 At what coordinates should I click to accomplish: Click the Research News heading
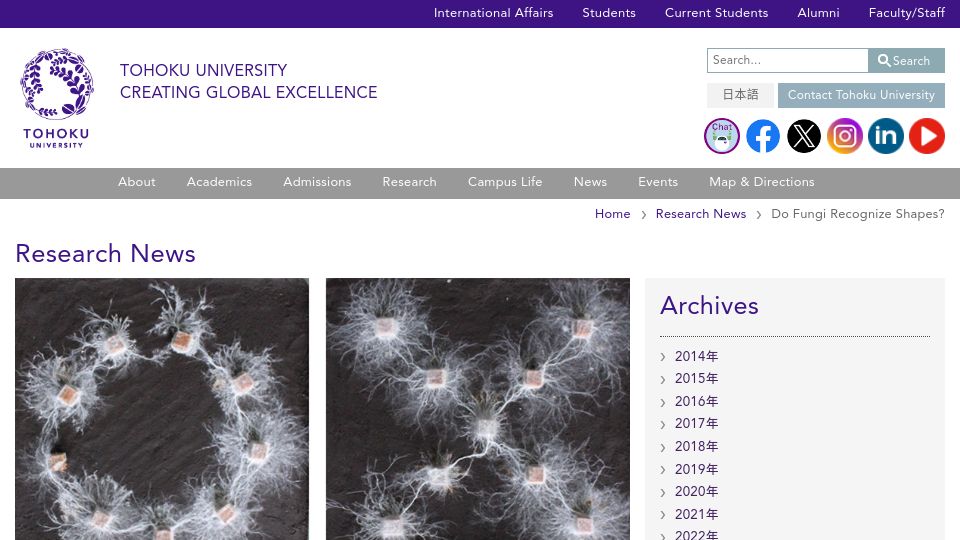pyautogui.click(x=105, y=253)
